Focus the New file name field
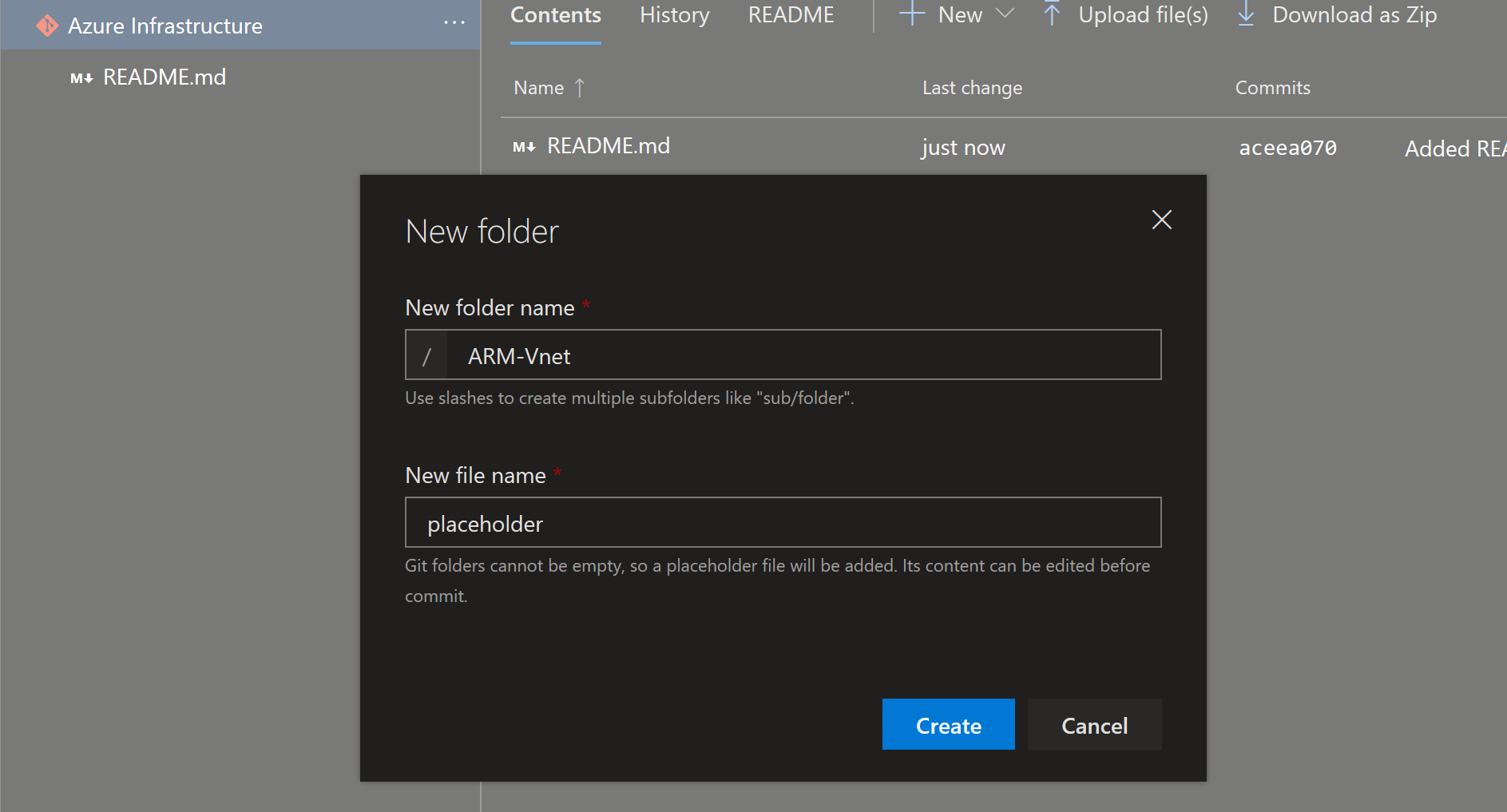Image resolution: width=1507 pixels, height=812 pixels. [x=783, y=522]
